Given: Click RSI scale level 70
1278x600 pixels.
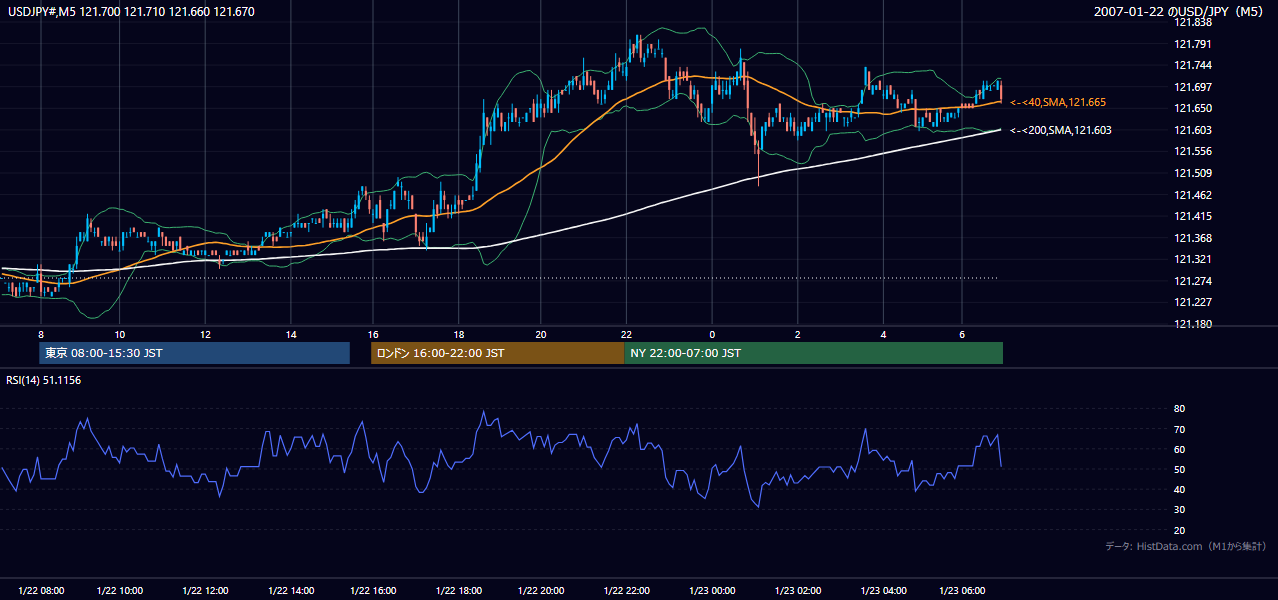Looking at the screenshot, I should click(1180, 429).
